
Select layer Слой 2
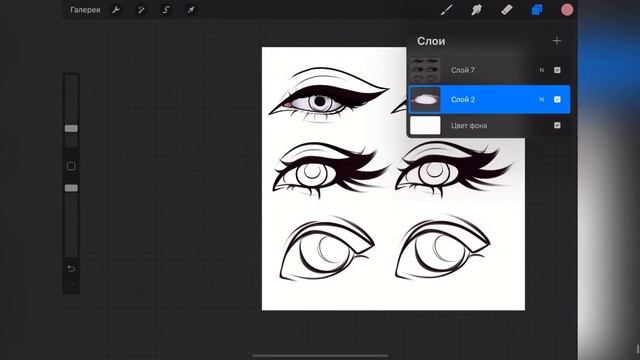pos(489,99)
